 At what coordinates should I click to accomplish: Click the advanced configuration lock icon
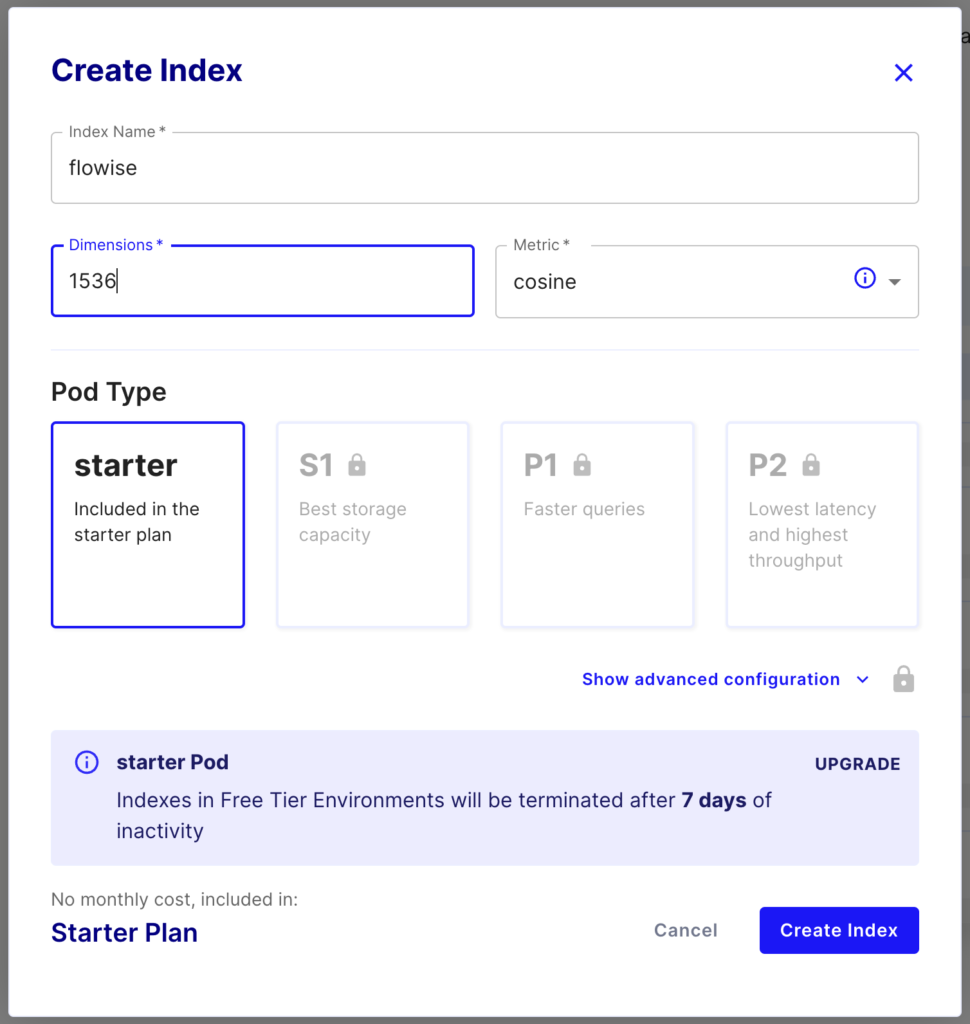pyautogui.click(x=903, y=680)
